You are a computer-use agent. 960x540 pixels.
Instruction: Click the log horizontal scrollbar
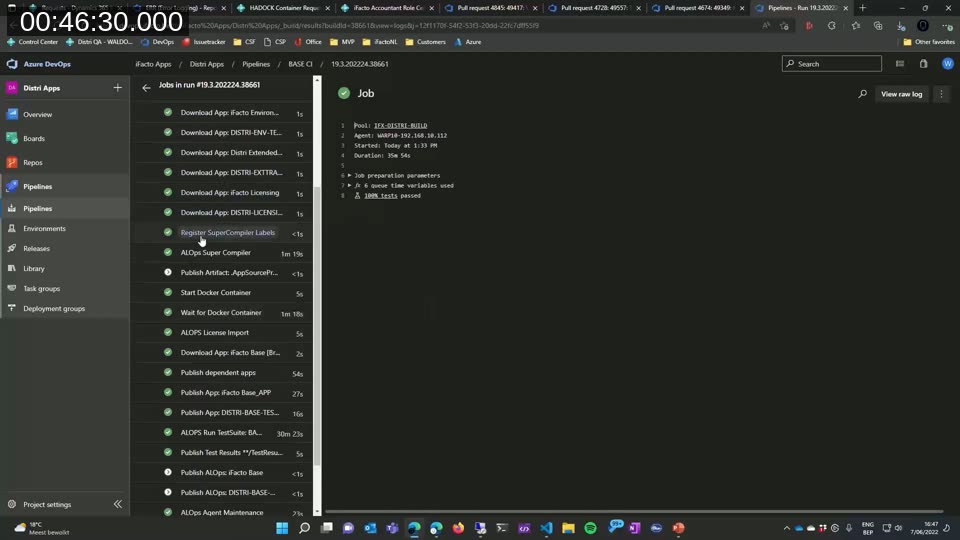click(x=634, y=511)
